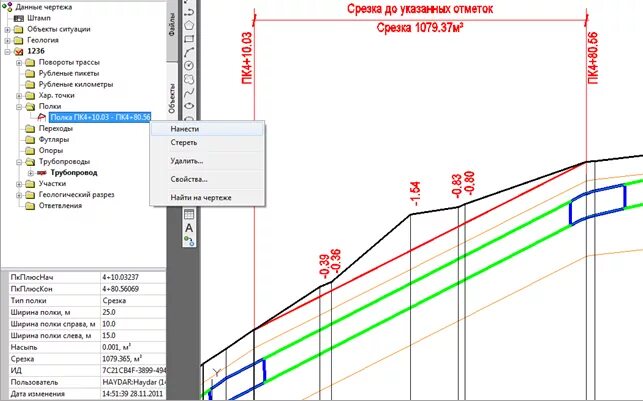Click the Срезка value 1079.365, м³
643x401 pixels.
pos(132,359)
